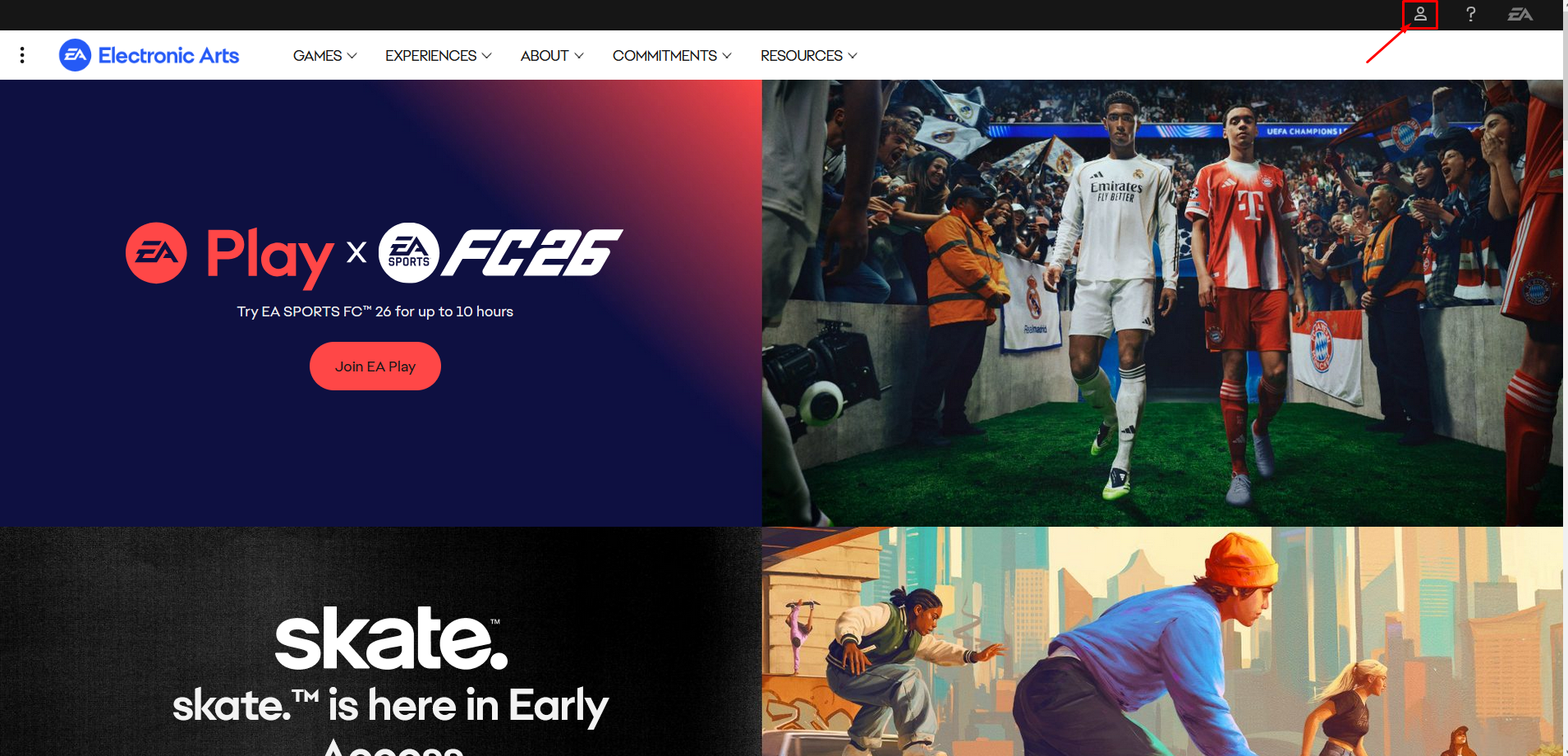Click the FC26 logo in banner

point(531,252)
